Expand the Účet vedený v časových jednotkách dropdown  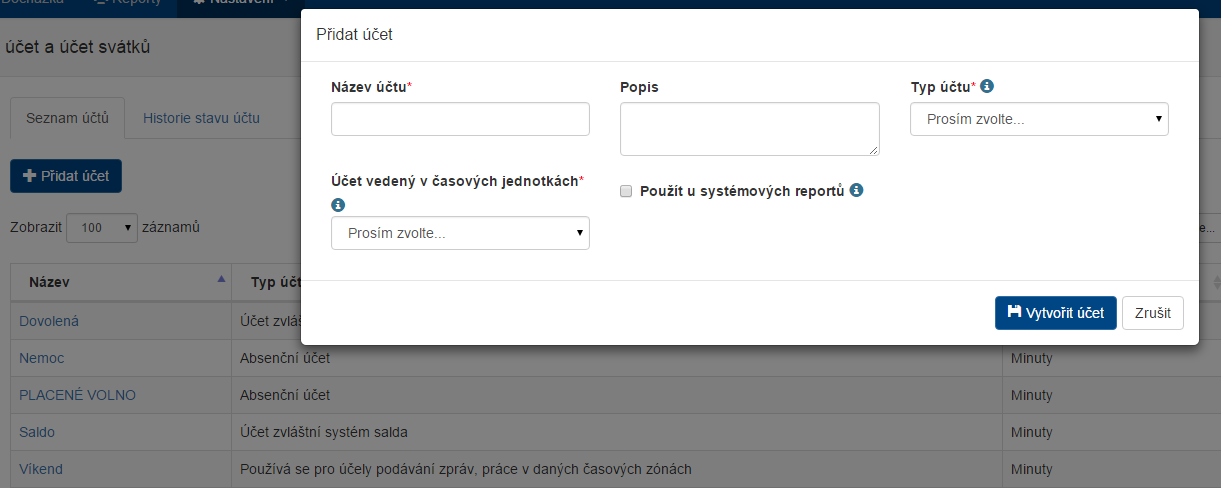tap(460, 233)
